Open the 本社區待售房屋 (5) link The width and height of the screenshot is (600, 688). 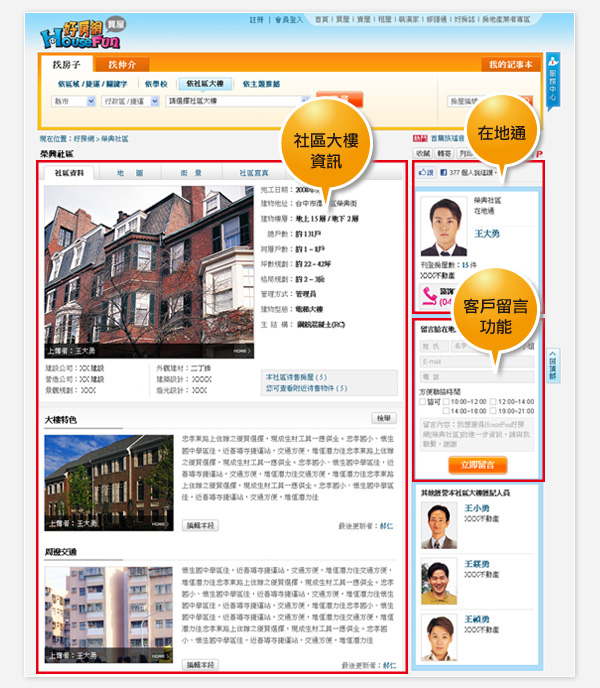click(296, 377)
